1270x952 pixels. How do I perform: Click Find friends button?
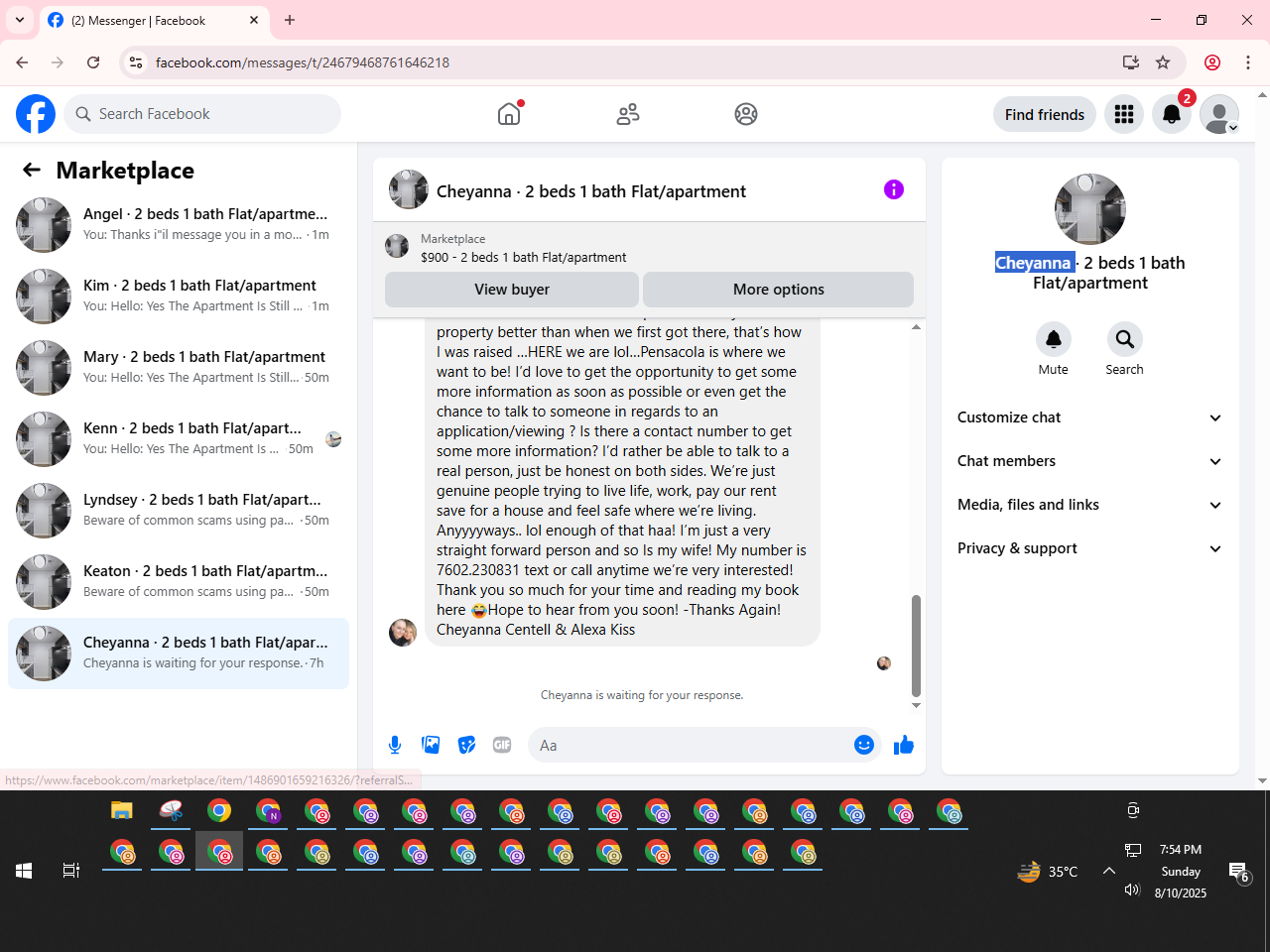[1045, 114]
